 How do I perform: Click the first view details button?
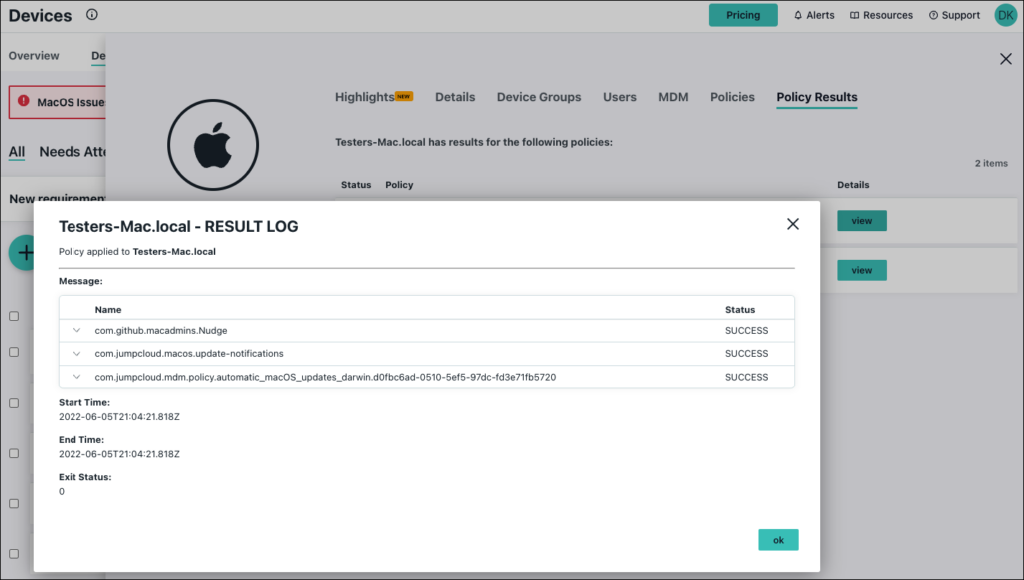pos(861,221)
